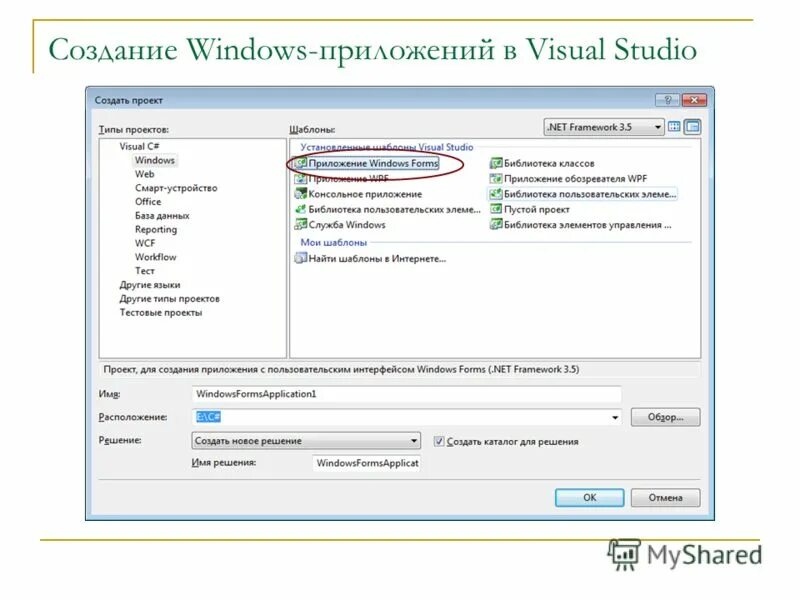This screenshot has width=800, height=600.
Task: Open the Создать новое решение dropdown
Action: point(306,440)
